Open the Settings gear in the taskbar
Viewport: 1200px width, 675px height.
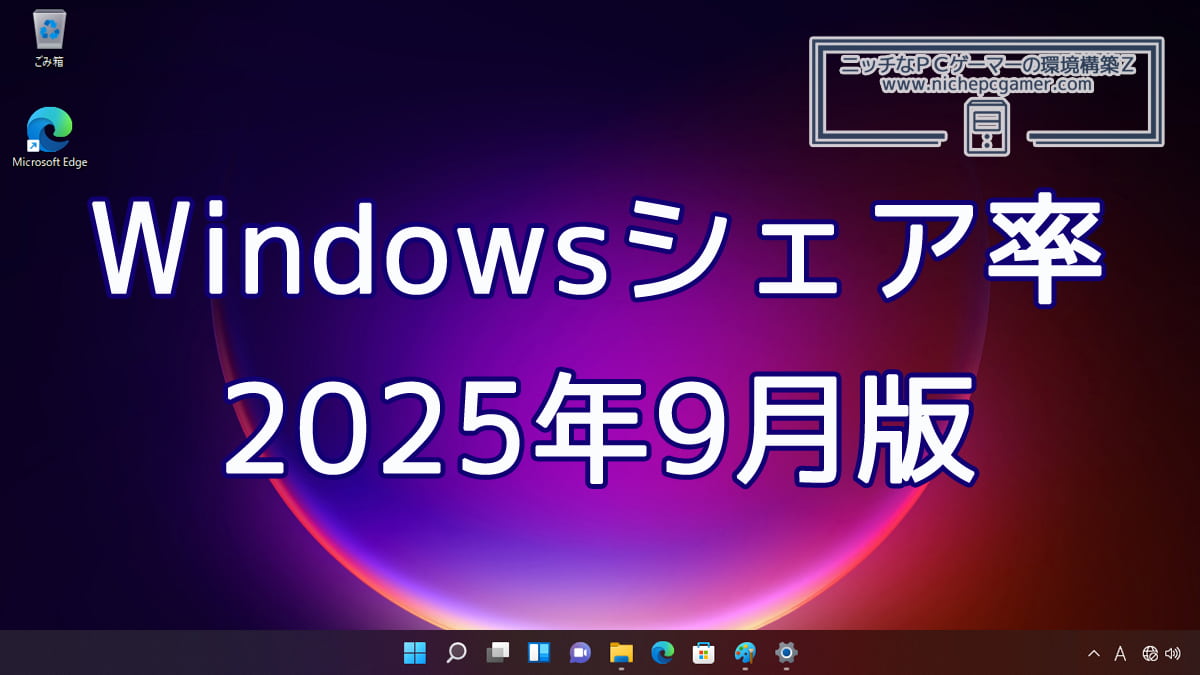[x=786, y=653]
